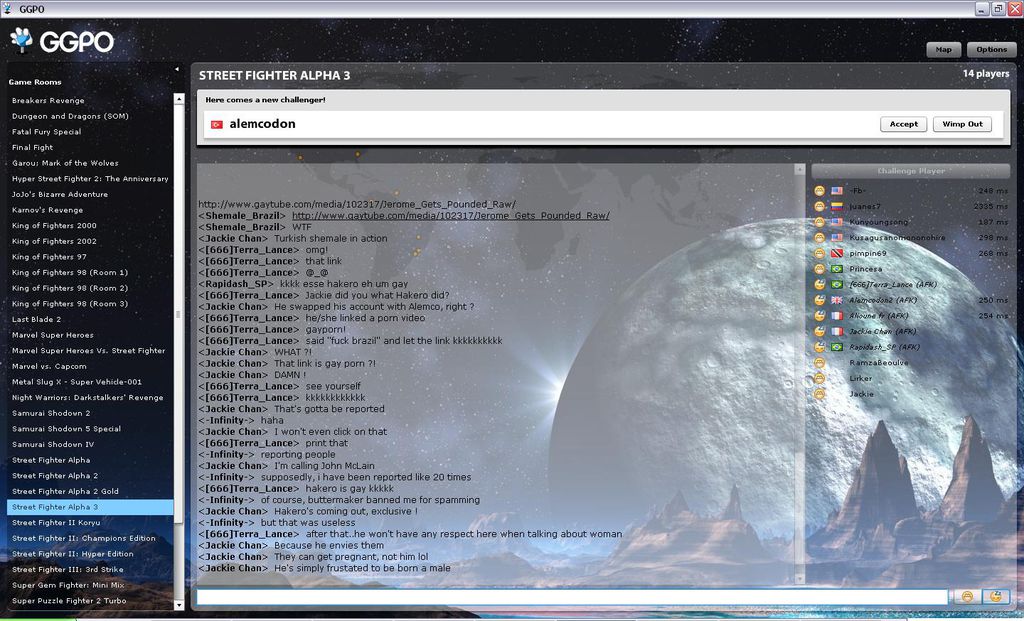Set status to available with smiley button

(967, 596)
